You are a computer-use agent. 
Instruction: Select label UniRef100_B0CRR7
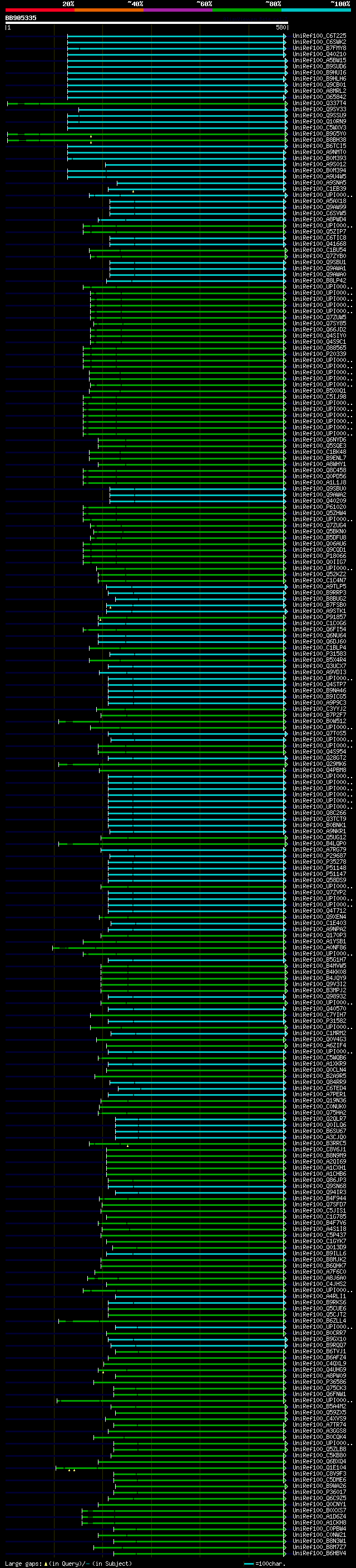pyautogui.click(x=319, y=1332)
